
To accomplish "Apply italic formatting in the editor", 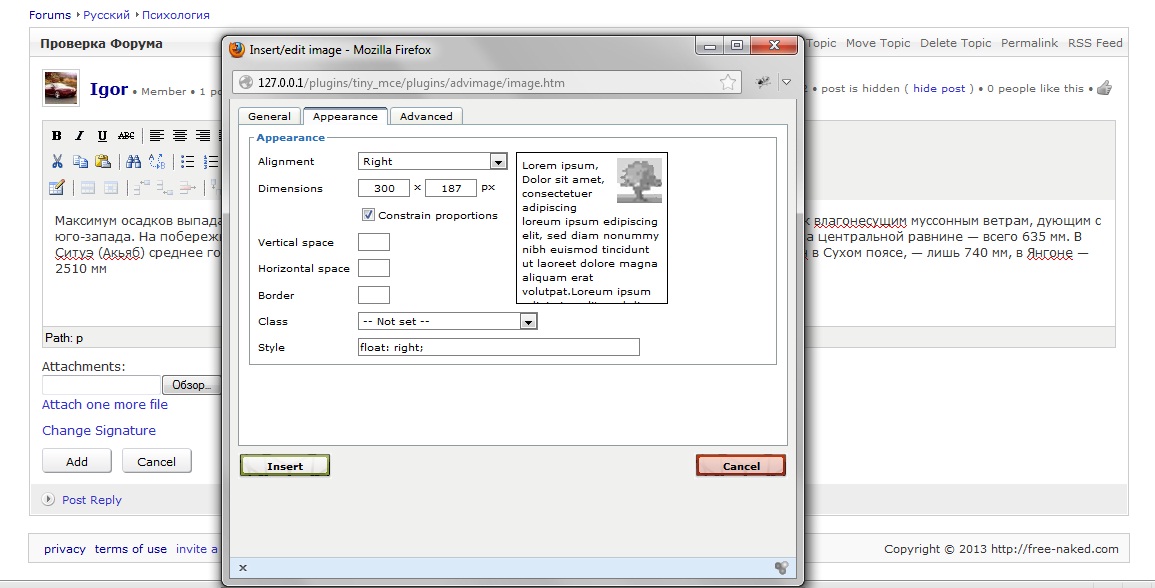I will pos(79,136).
